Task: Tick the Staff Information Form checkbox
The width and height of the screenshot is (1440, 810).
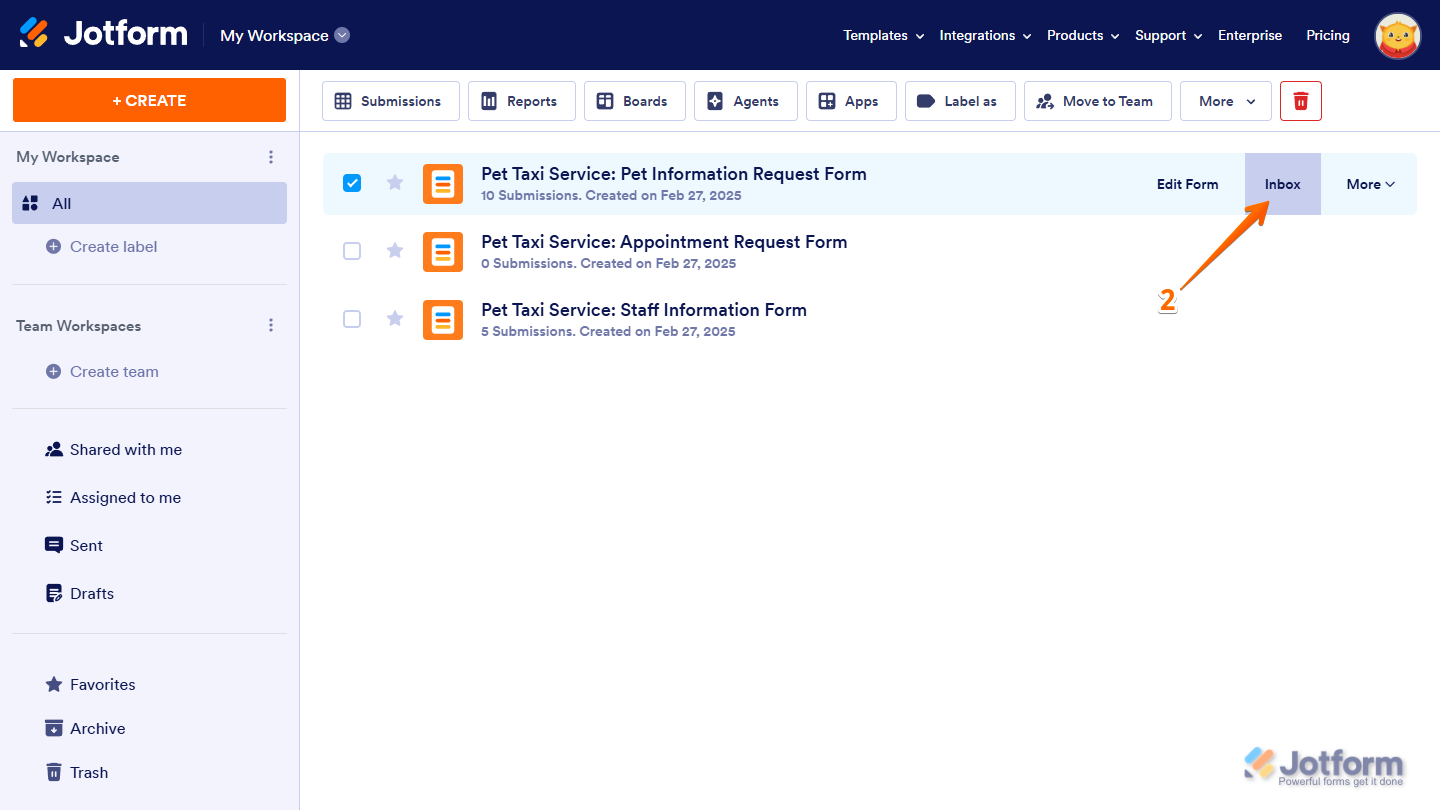Action: [352, 319]
